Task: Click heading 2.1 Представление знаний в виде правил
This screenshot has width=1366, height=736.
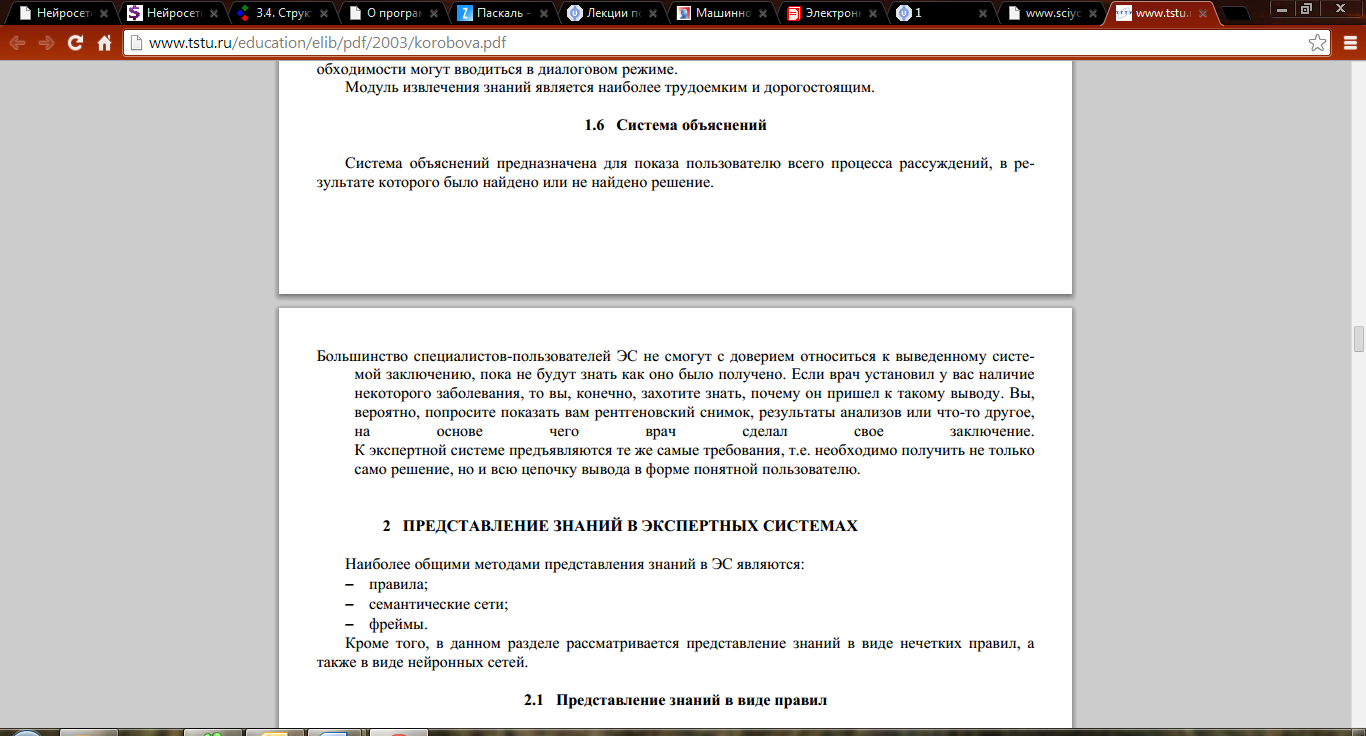Action: pos(675,700)
